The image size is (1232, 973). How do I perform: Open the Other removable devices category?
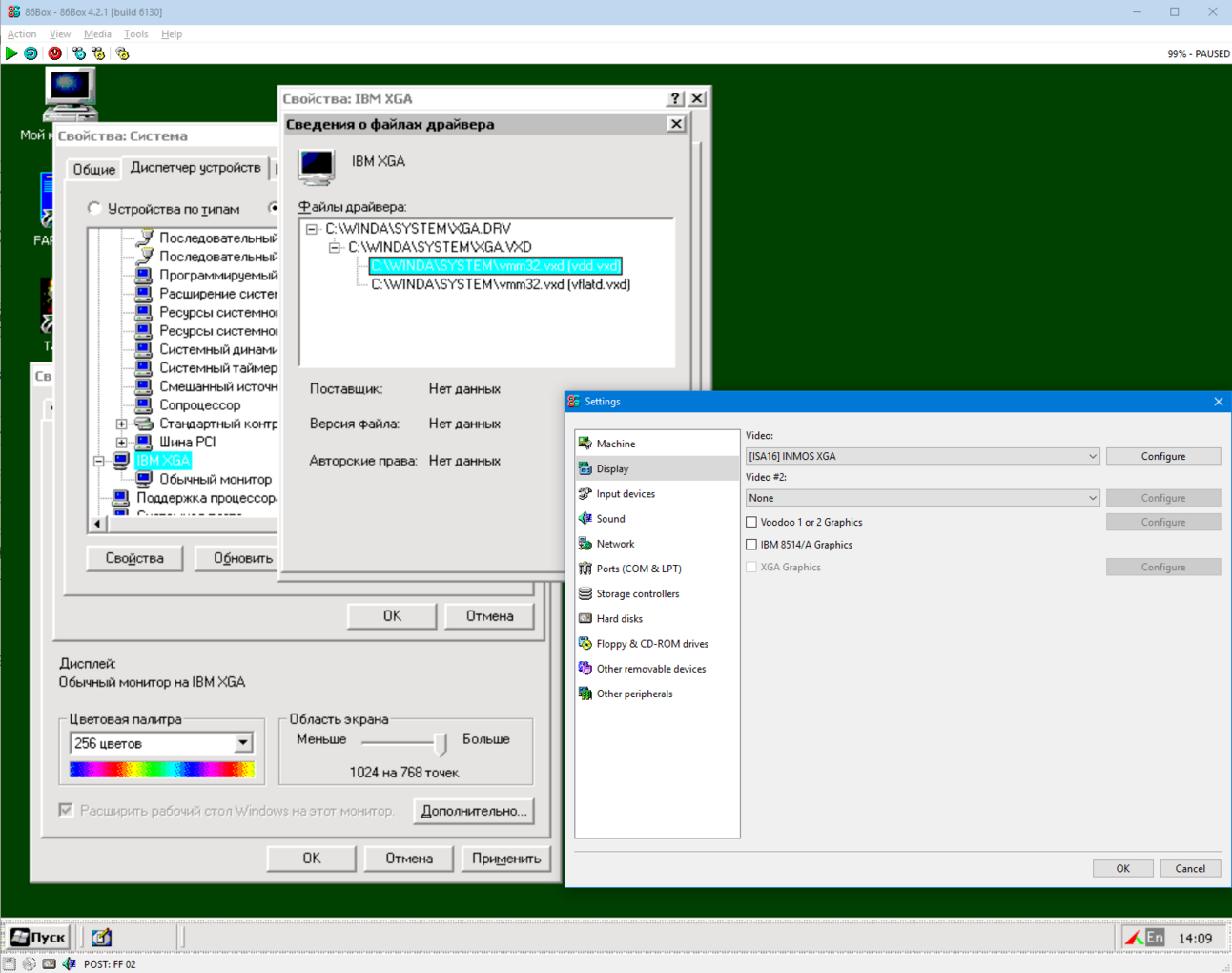657,669
